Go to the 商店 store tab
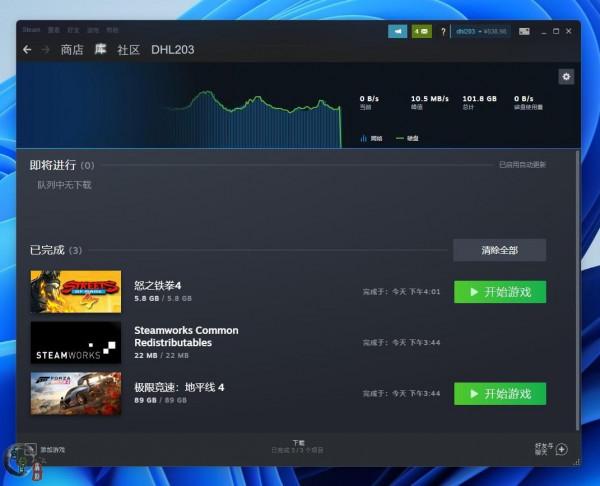This screenshot has height=486, width=600. point(72,49)
